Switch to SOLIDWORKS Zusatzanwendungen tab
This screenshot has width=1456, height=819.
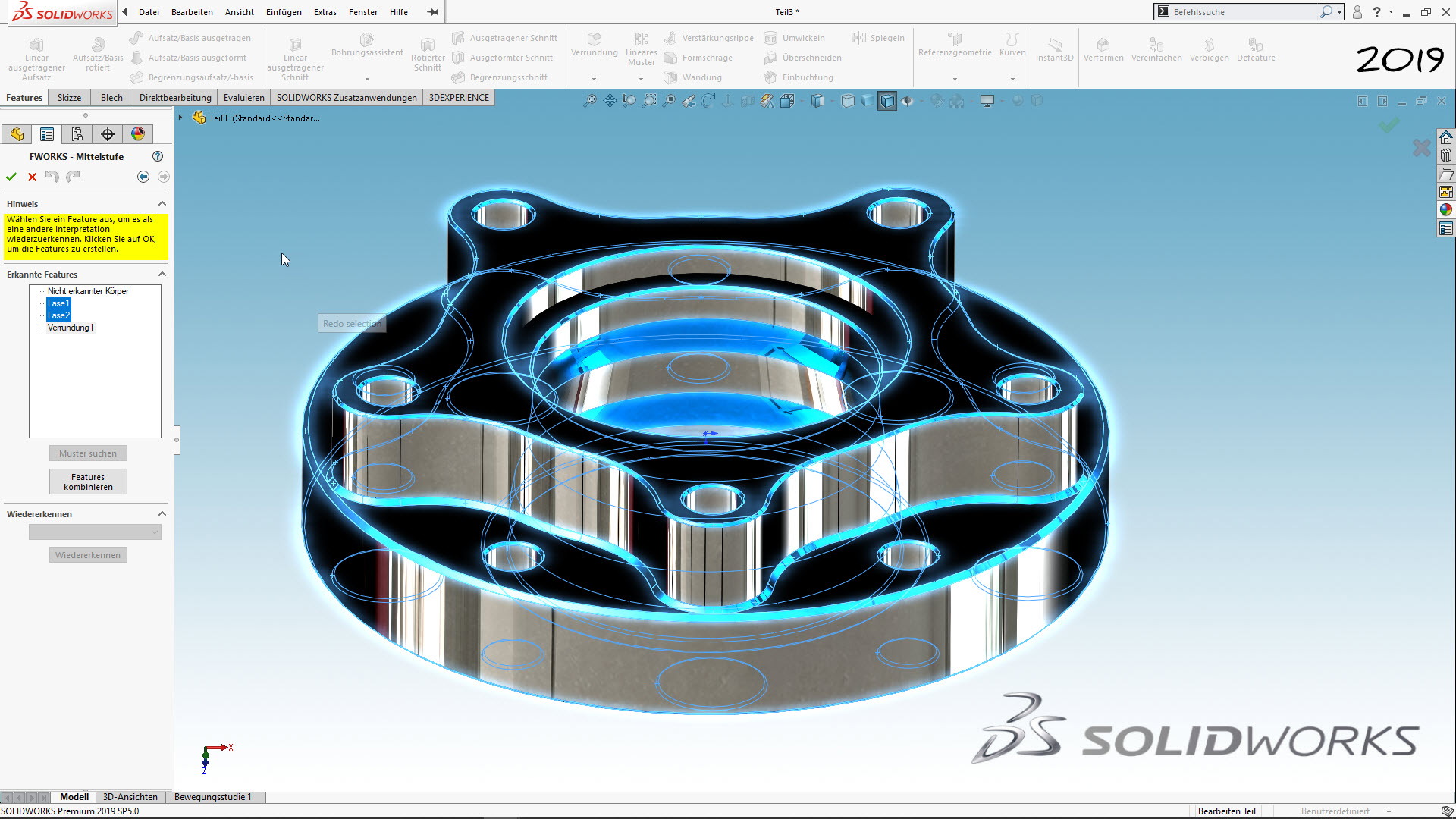click(347, 98)
